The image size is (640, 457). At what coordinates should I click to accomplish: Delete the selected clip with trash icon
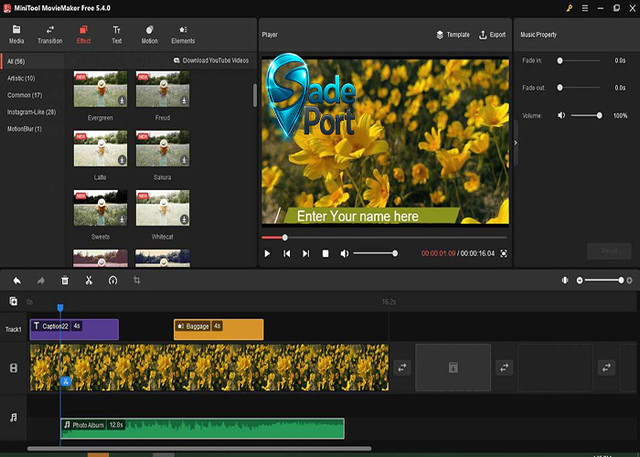tap(65, 280)
